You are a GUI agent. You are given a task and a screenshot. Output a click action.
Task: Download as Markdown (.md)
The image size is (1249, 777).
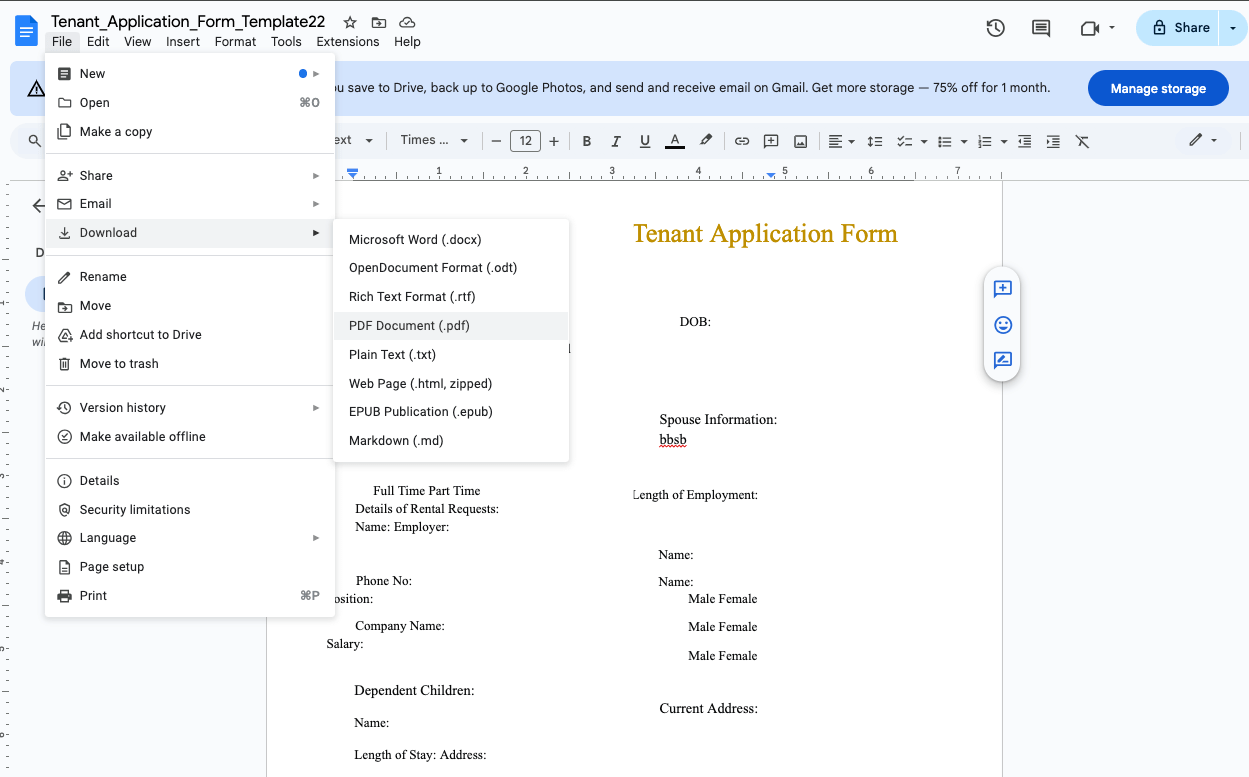pos(451,441)
